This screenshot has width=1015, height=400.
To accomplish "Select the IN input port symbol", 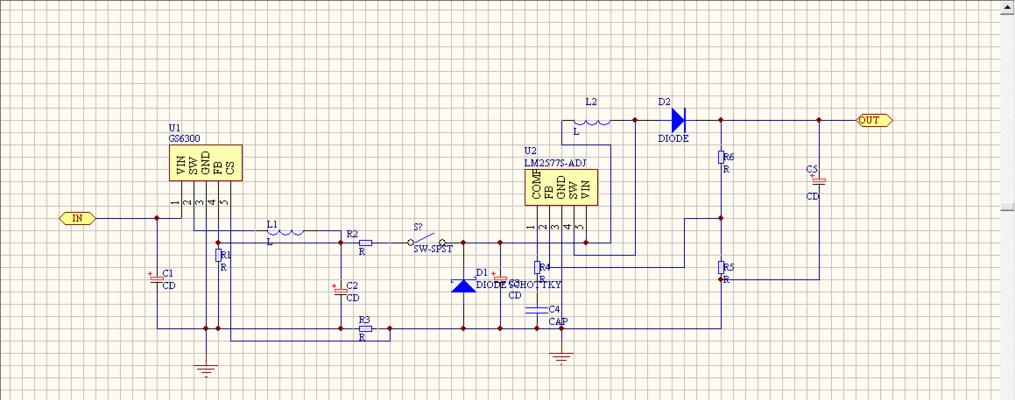I will pos(77,218).
